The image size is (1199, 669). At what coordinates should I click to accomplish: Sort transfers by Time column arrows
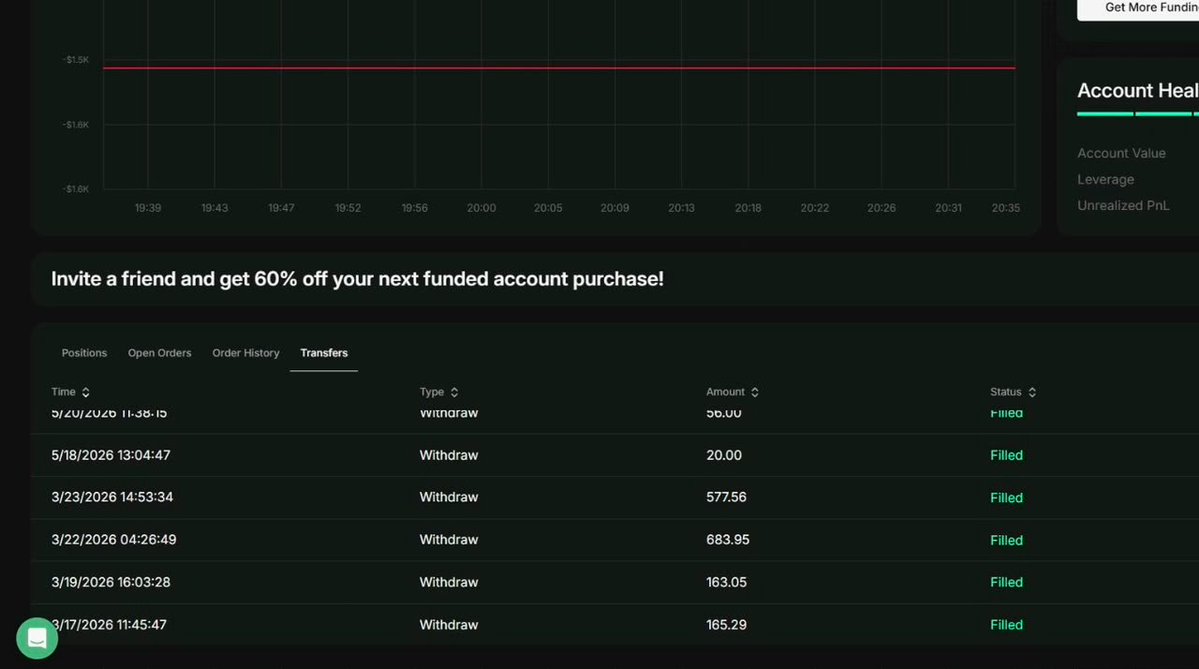(86, 392)
